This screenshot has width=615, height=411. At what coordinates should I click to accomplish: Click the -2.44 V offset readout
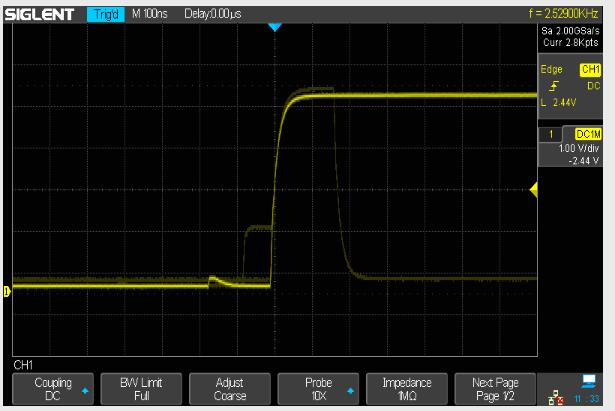(x=583, y=161)
